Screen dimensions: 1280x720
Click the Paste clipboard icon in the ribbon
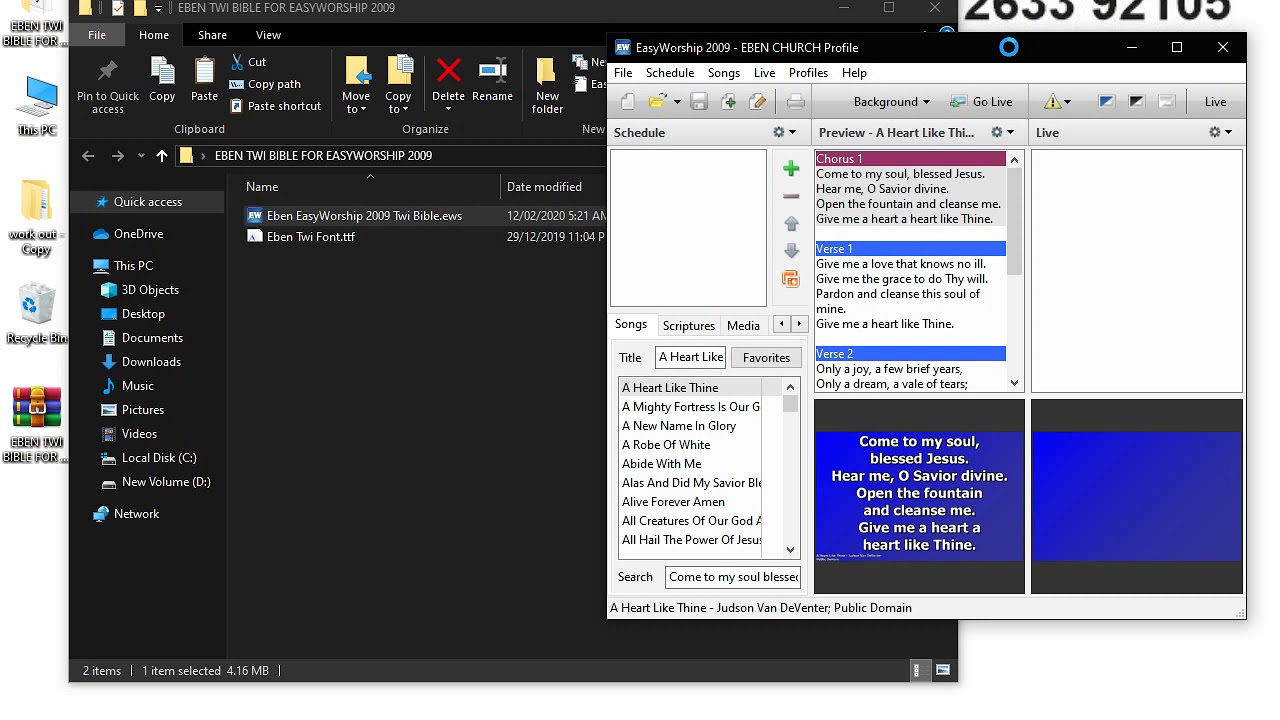point(204,80)
